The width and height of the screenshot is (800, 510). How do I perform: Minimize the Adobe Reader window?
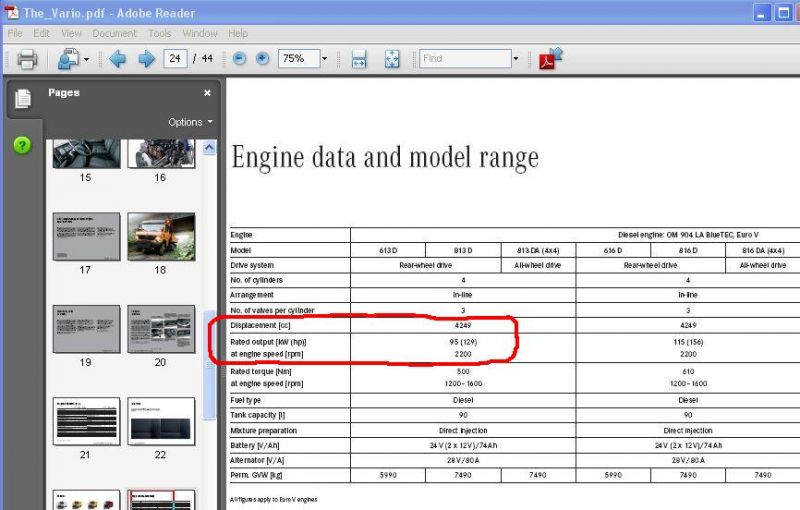tap(762, 13)
